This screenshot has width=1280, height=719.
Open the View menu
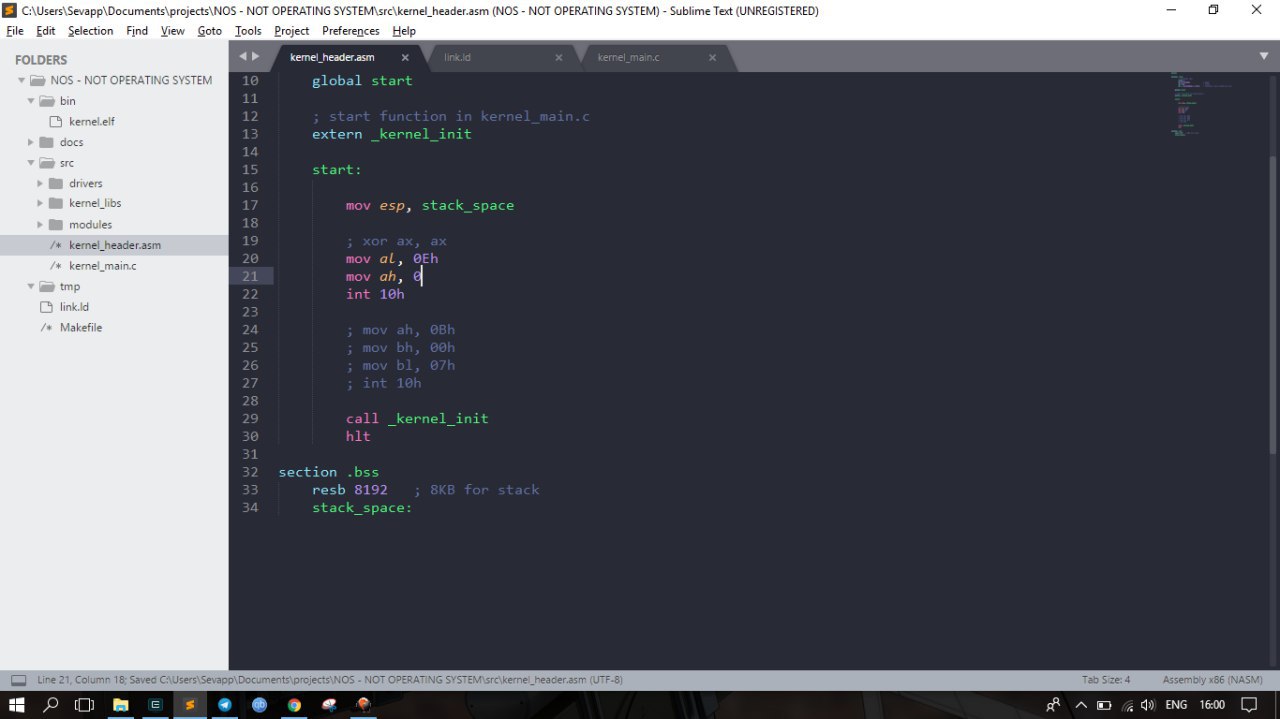pyautogui.click(x=173, y=31)
